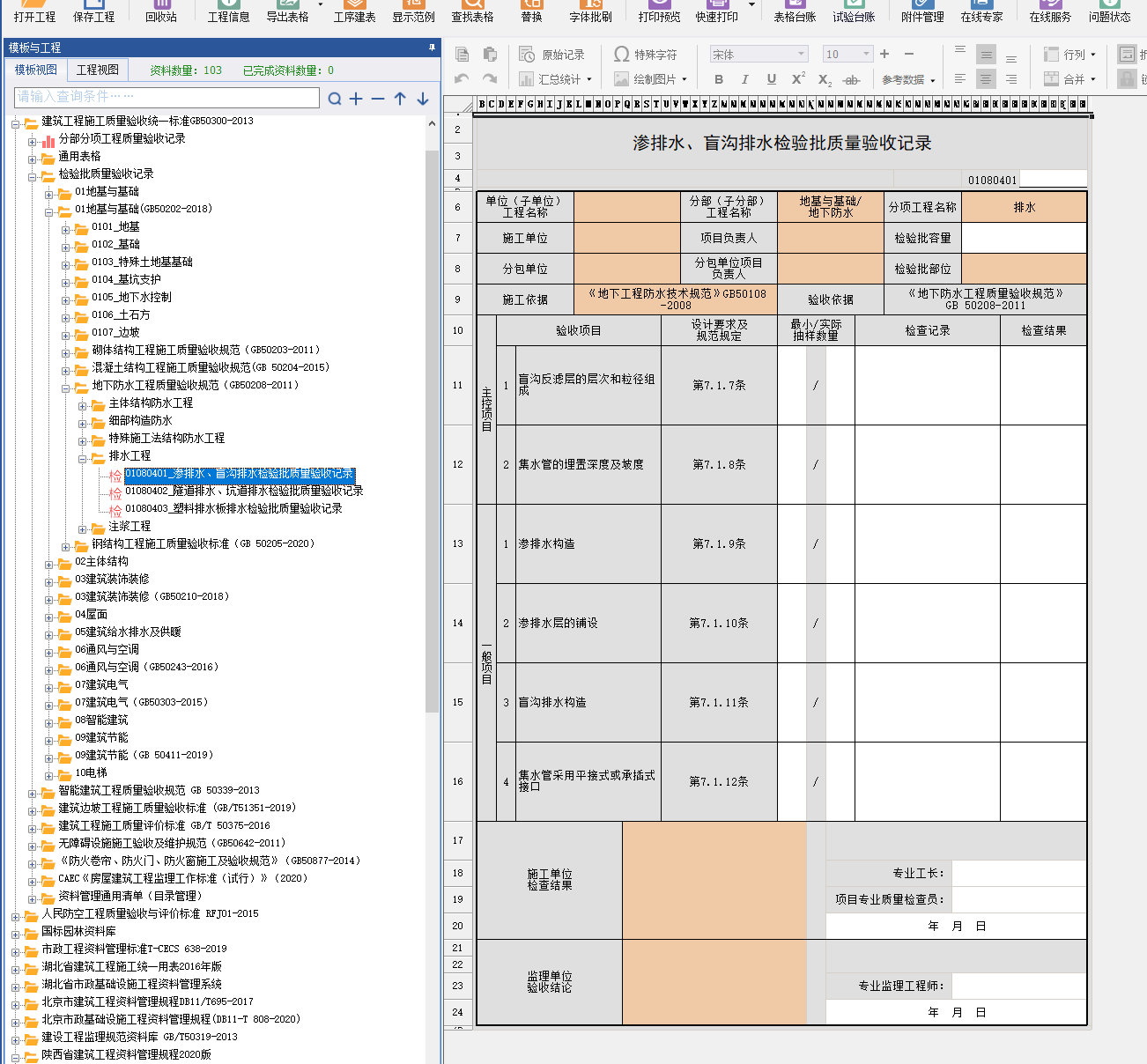Select 01080402_隧道排水、坑道排水 record
Screen dimensions: 1147x1064
point(244,491)
